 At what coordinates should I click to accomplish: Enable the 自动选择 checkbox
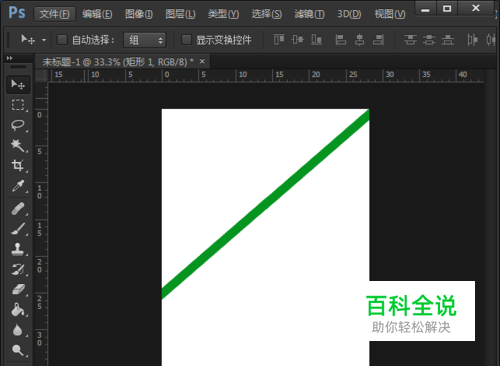tap(62, 40)
